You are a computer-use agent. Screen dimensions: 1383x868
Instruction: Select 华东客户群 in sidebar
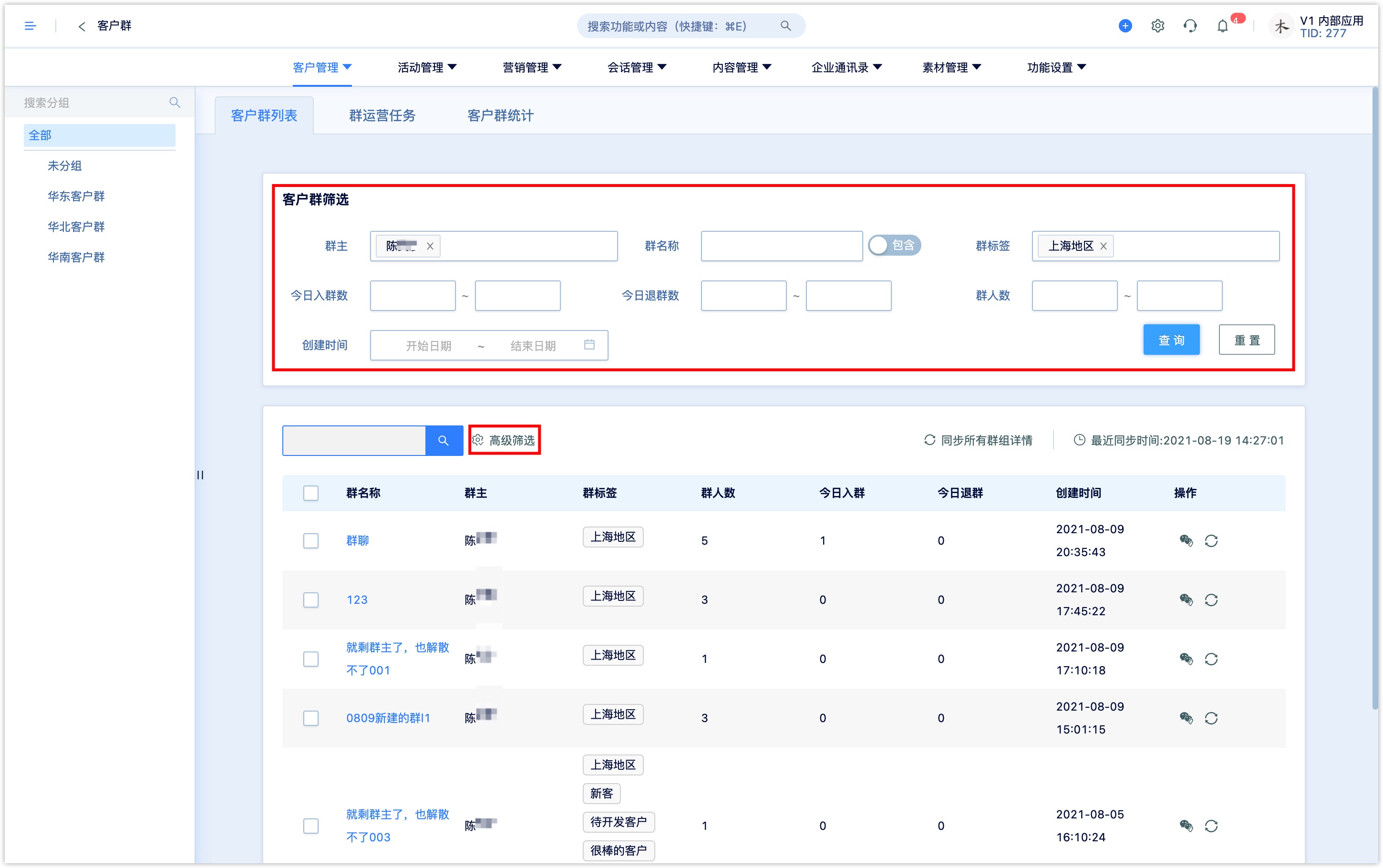[76, 196]
